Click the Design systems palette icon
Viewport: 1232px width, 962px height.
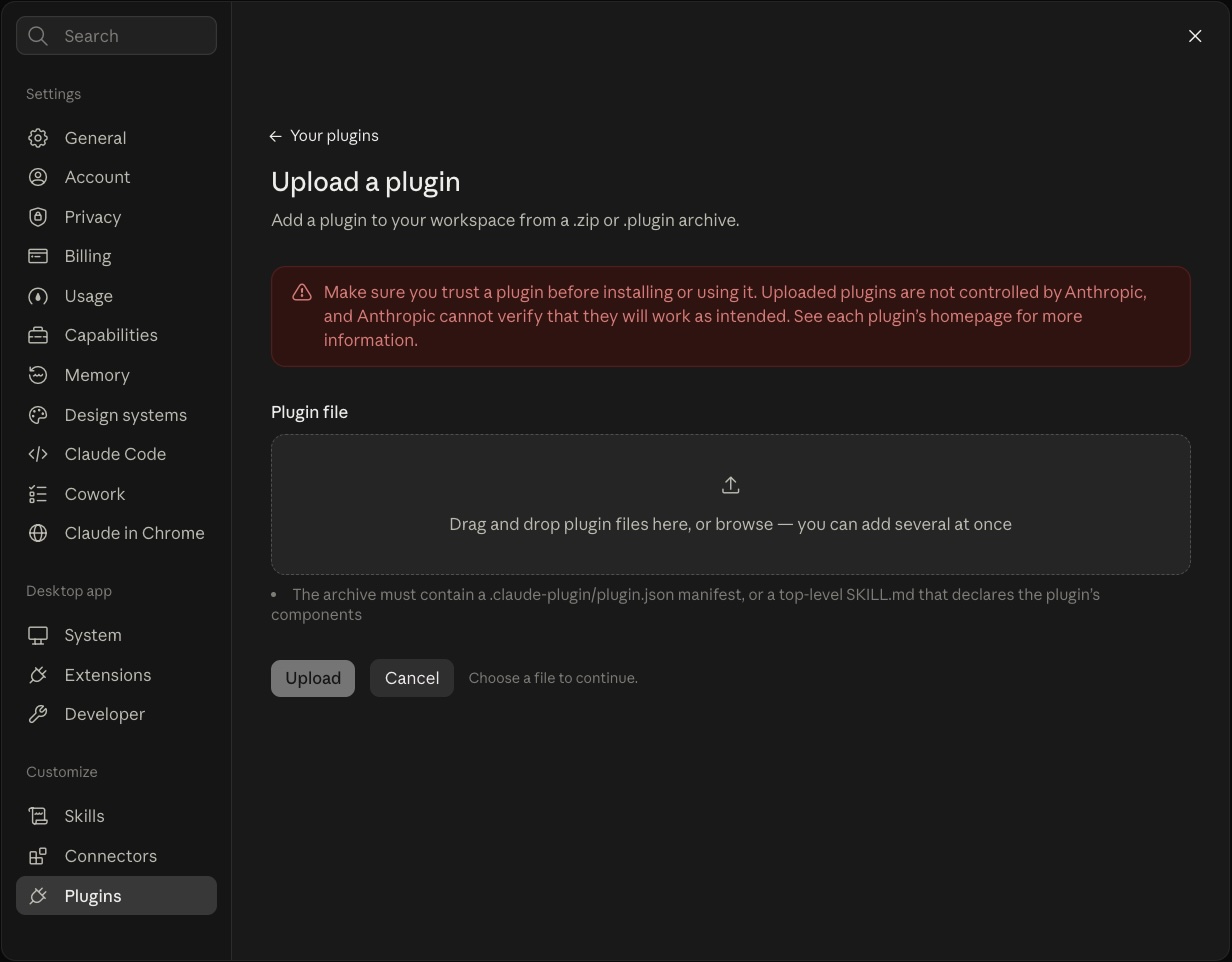(x=38, y=415)
